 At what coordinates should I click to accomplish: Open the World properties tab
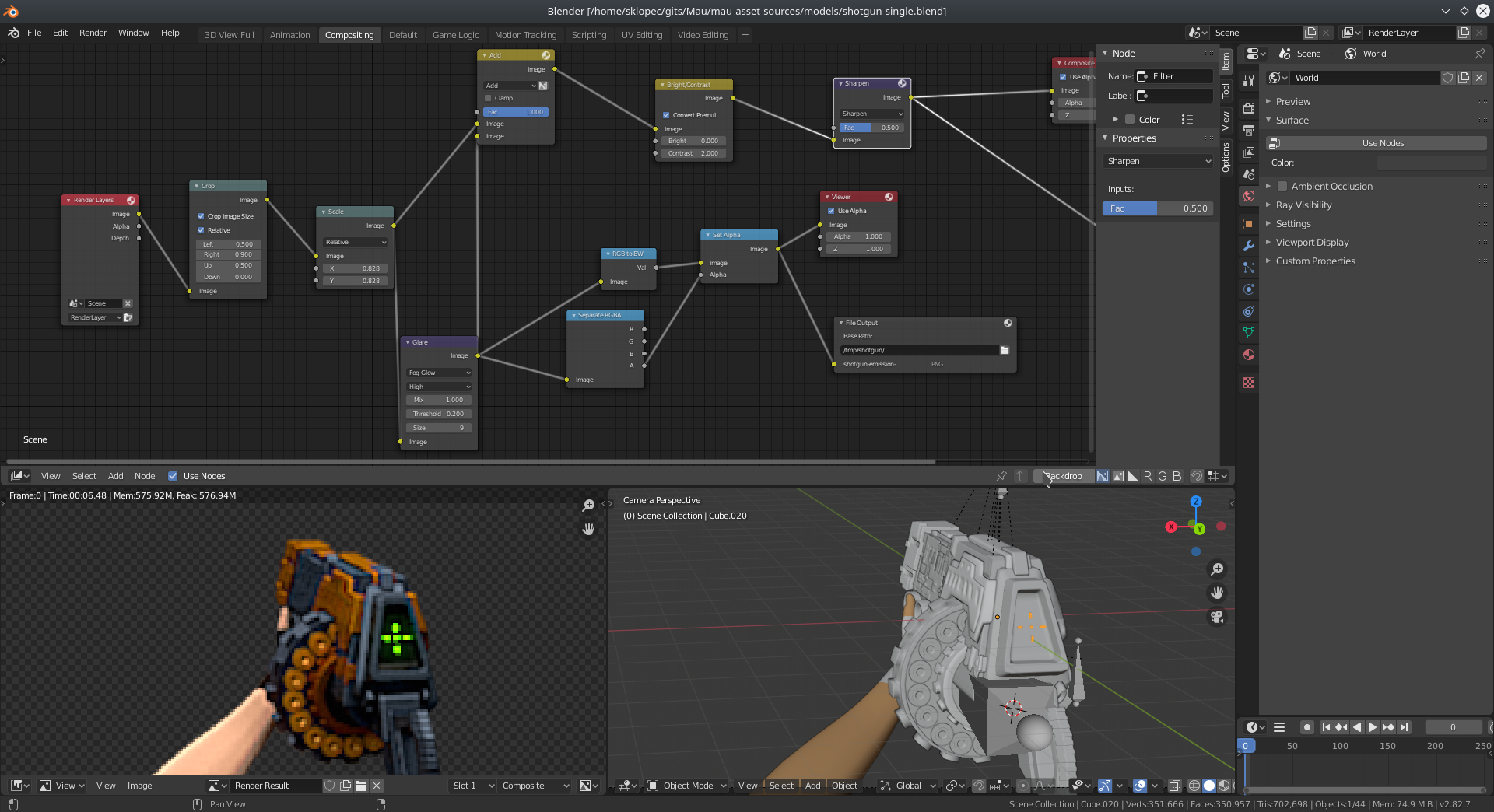click(1249, 196)
